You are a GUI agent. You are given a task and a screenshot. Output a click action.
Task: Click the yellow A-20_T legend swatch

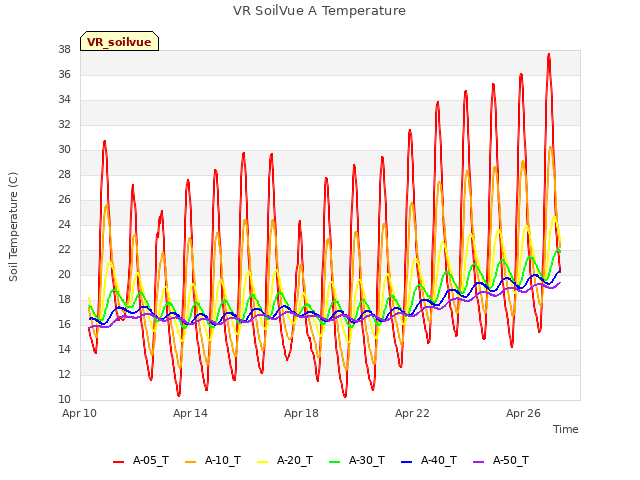pos(262,462)
